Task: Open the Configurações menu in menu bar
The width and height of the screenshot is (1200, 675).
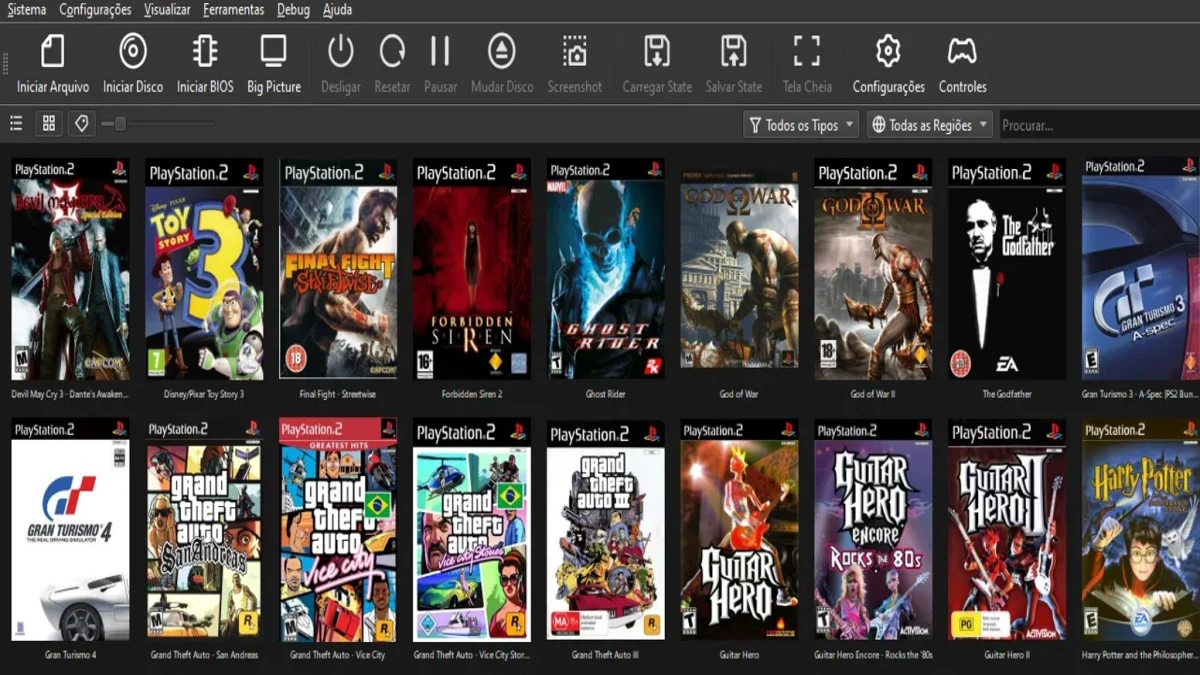Action: 95,10
